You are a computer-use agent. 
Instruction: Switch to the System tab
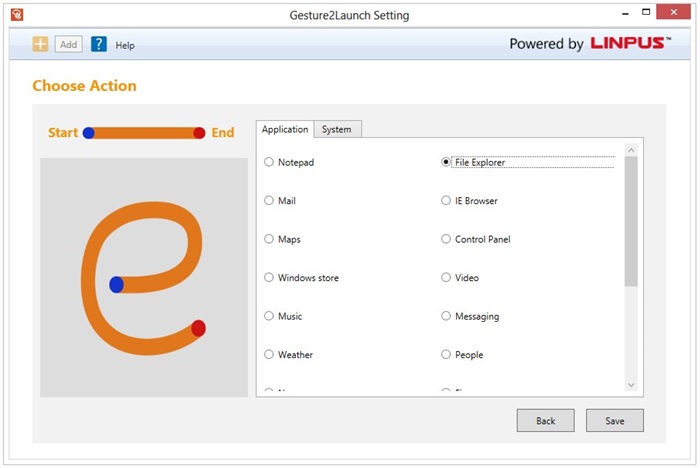click(337, 130)
